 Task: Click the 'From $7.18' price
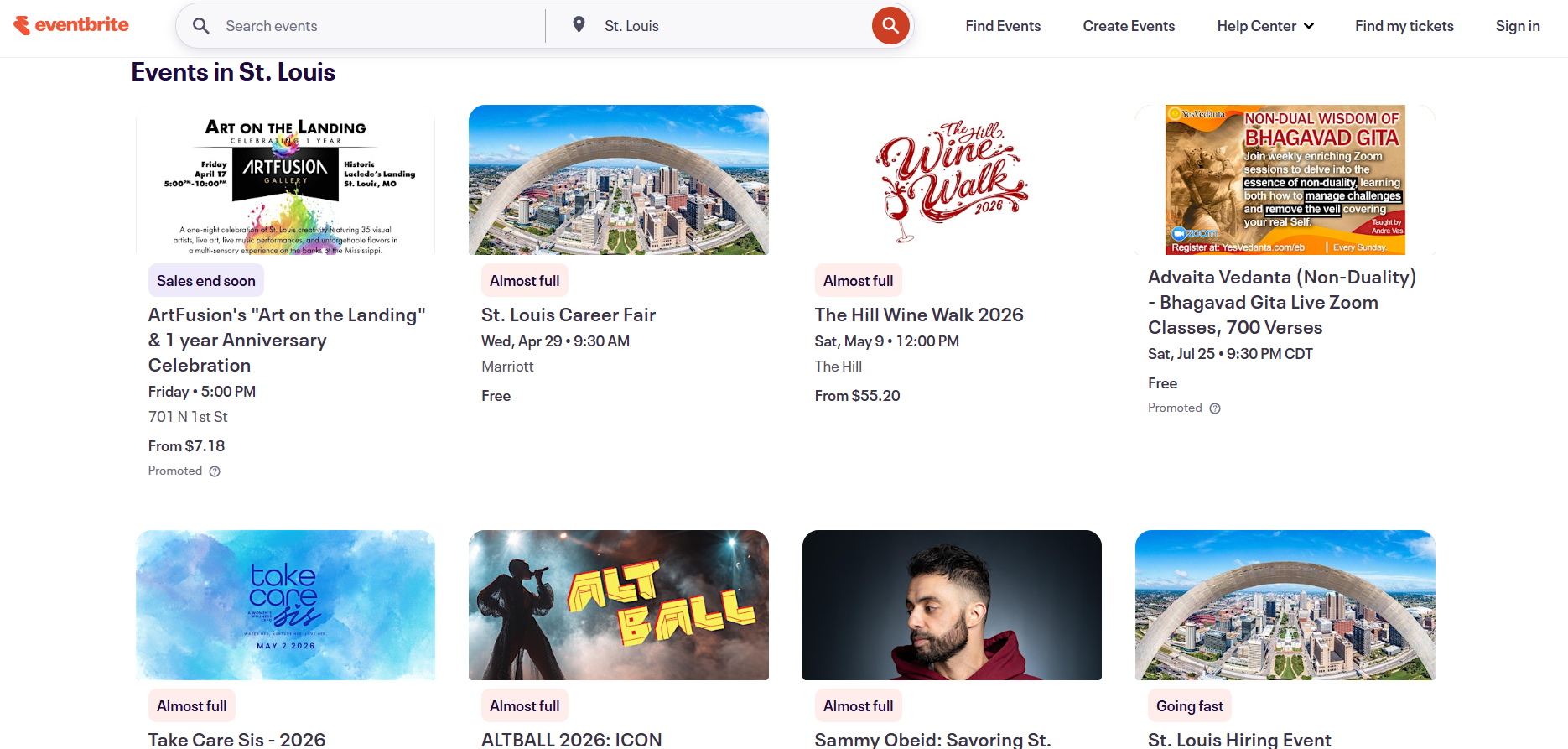point(187,446)
